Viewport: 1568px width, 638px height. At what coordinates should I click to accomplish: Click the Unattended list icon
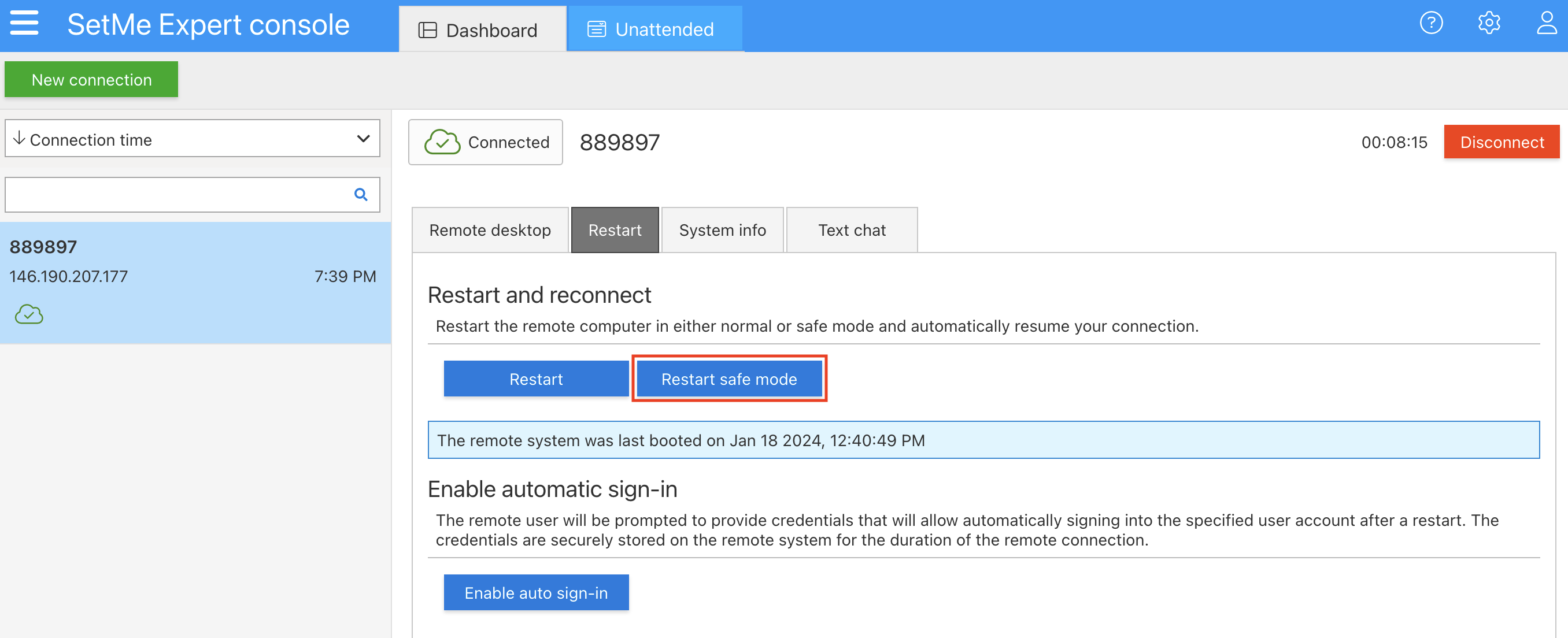pyautogui.click(x=597, y=27)
